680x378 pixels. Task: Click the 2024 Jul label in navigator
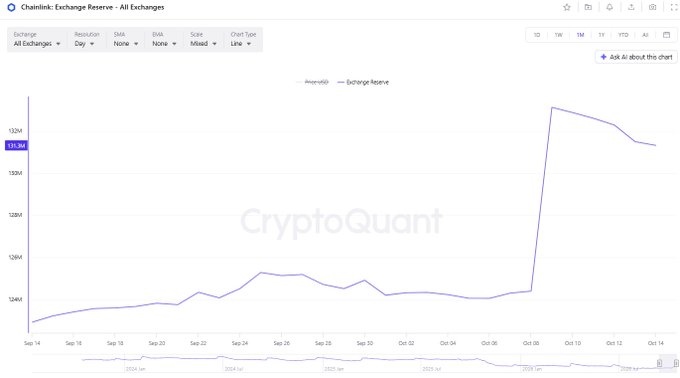[233, 369]
